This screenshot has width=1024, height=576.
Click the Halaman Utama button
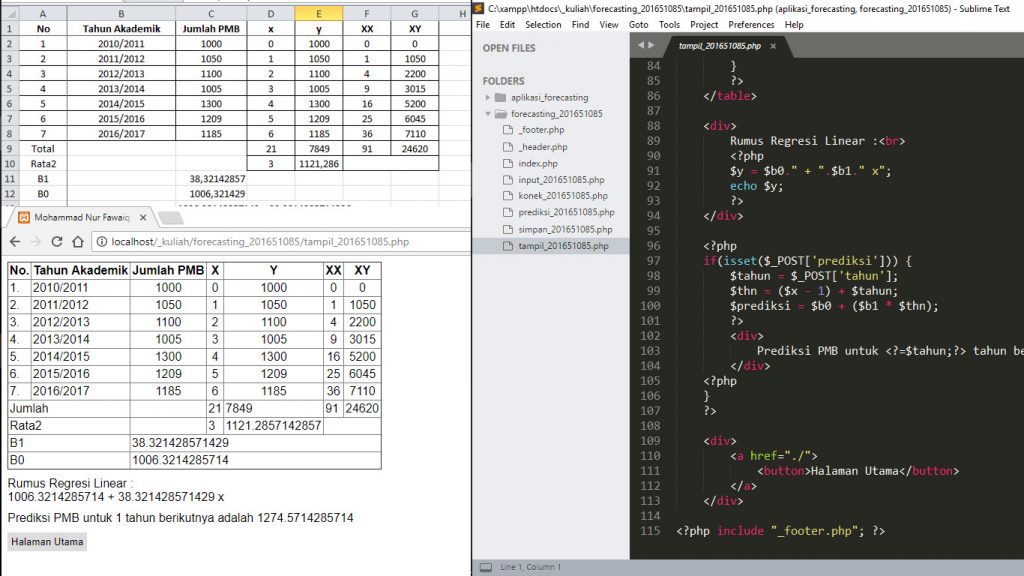click(47, 542)
